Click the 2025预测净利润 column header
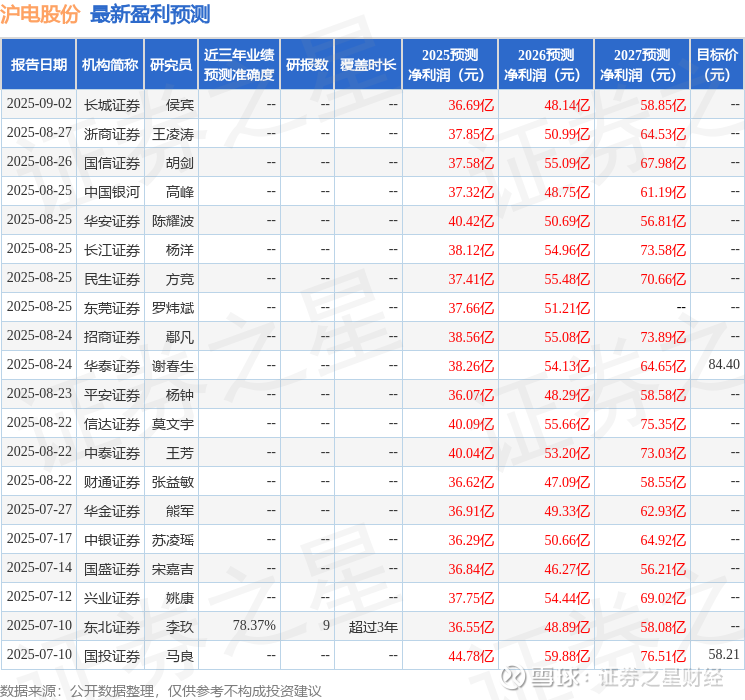 click(450, 65)
